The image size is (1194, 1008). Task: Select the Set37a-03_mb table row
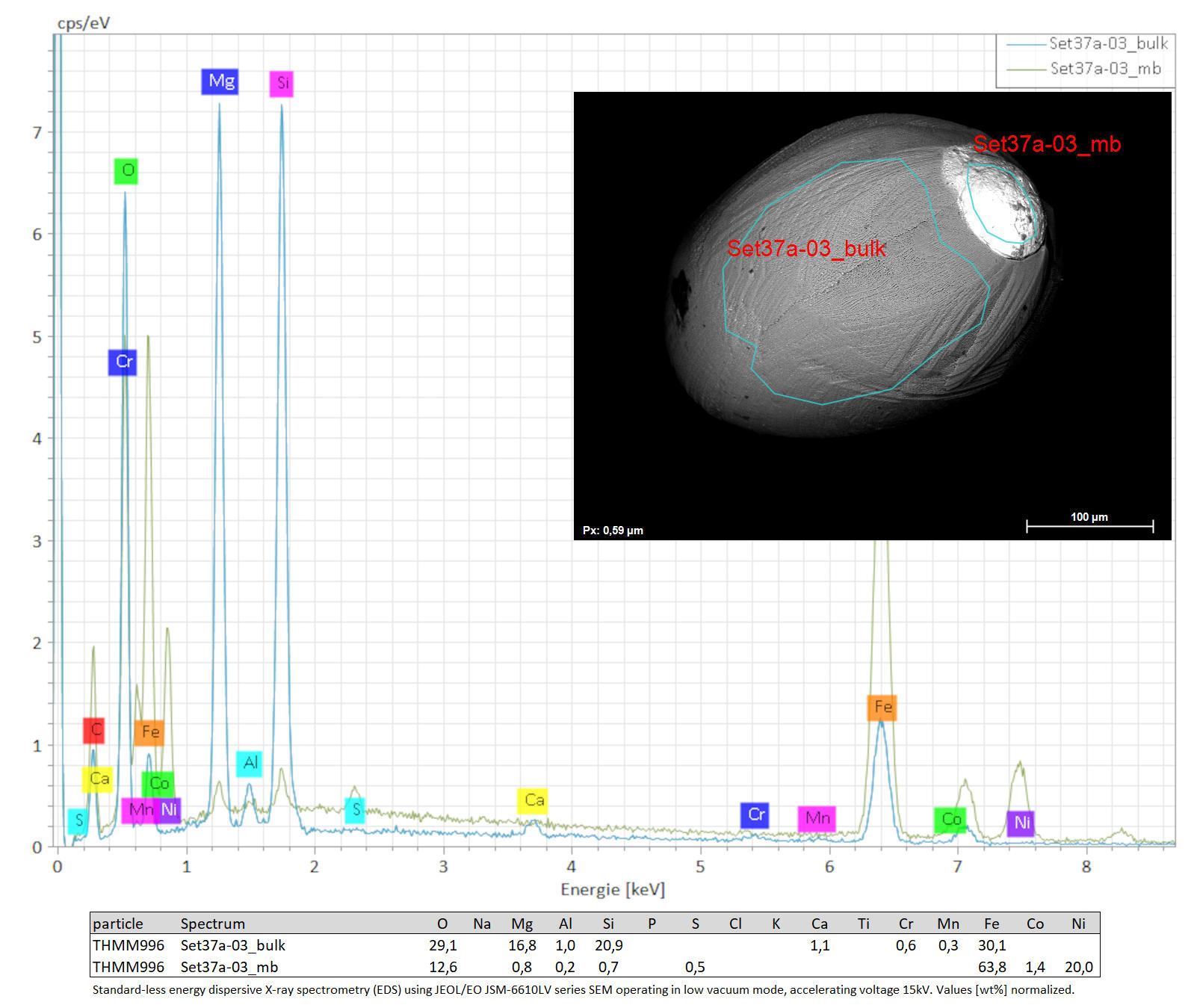pos(595,967)
